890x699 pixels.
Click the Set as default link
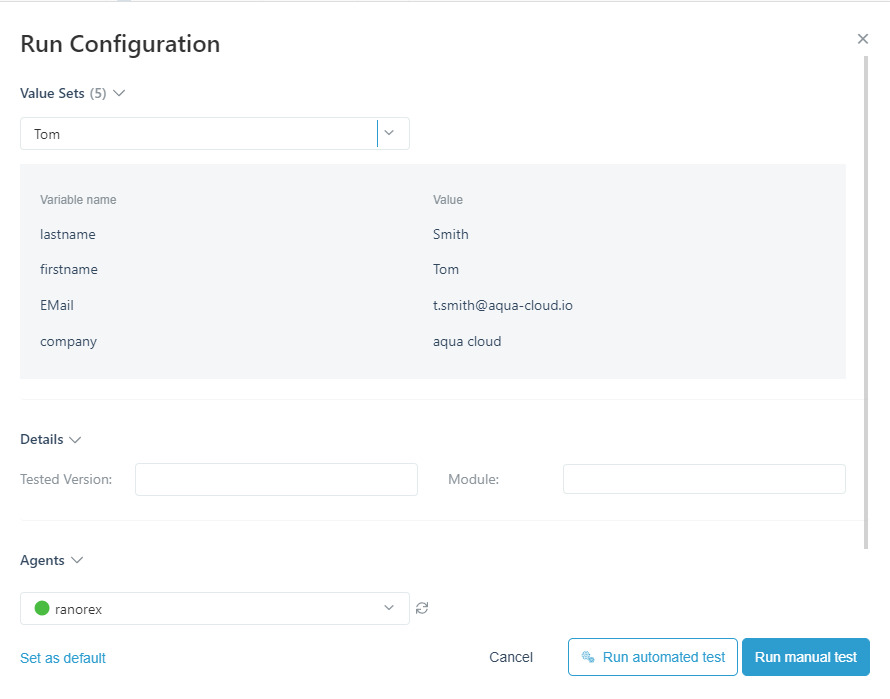click(x=63, y=658)
